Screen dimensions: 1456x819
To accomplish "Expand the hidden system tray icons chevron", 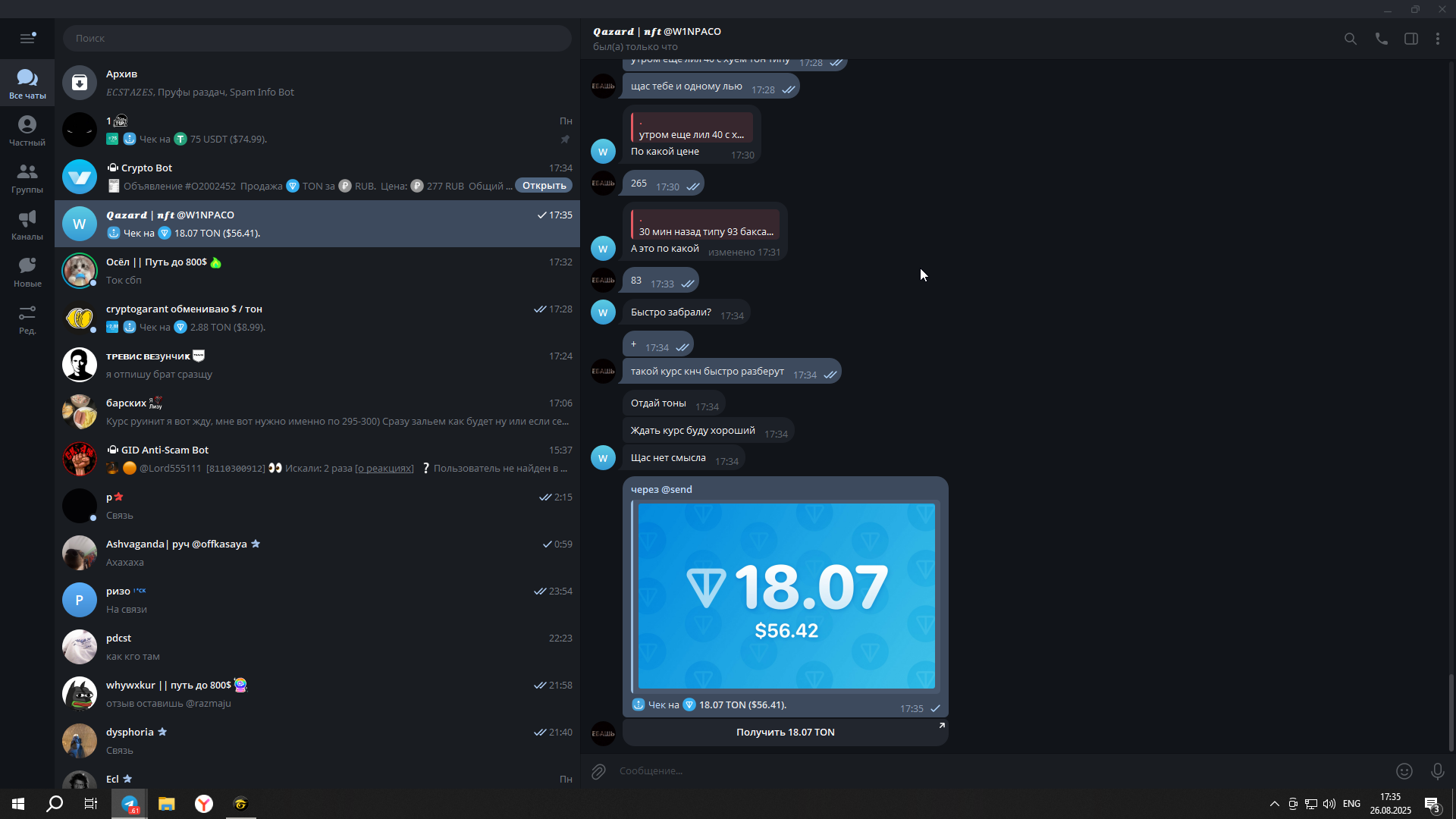I will tap(1274, 804).
